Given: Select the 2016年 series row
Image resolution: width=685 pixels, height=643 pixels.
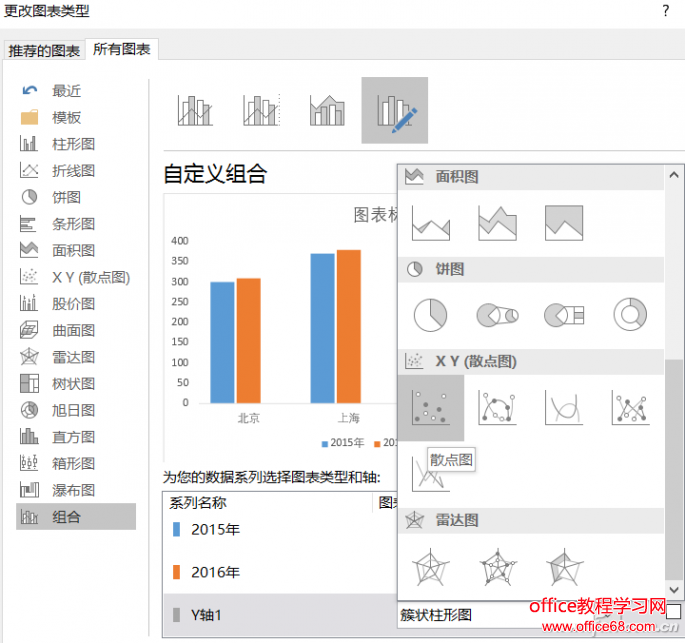Looking at the screenshot, I should [280, 572].
